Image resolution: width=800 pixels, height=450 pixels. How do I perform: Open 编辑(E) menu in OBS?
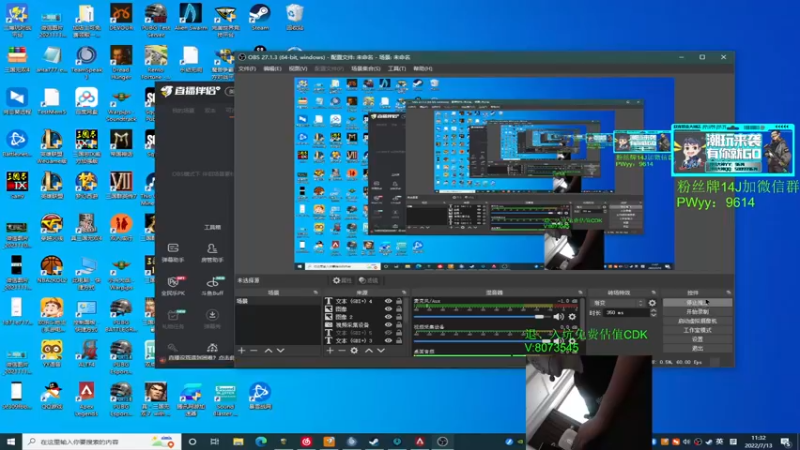pyautogui.click(x=272, y=68)
